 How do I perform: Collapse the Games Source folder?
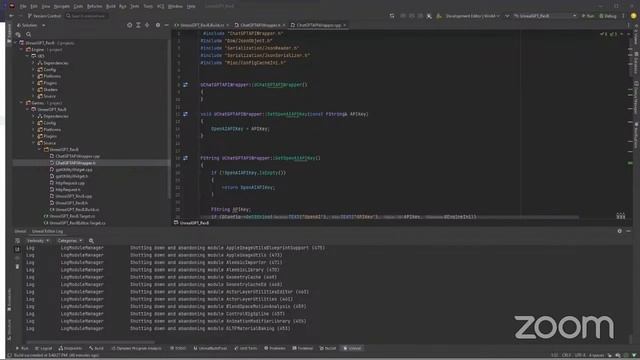34,143
